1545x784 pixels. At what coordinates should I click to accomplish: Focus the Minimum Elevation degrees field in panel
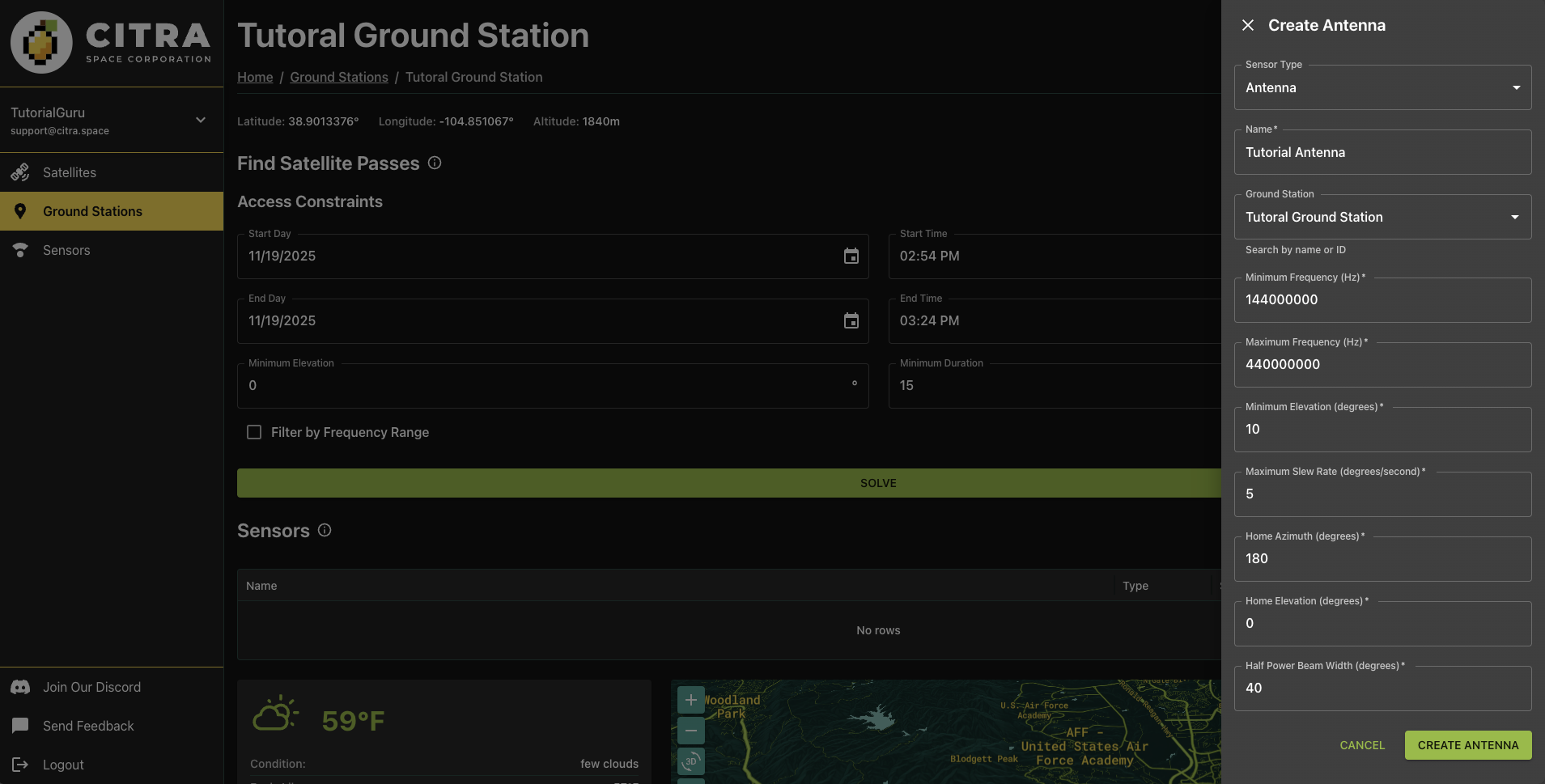point(1382,430)
